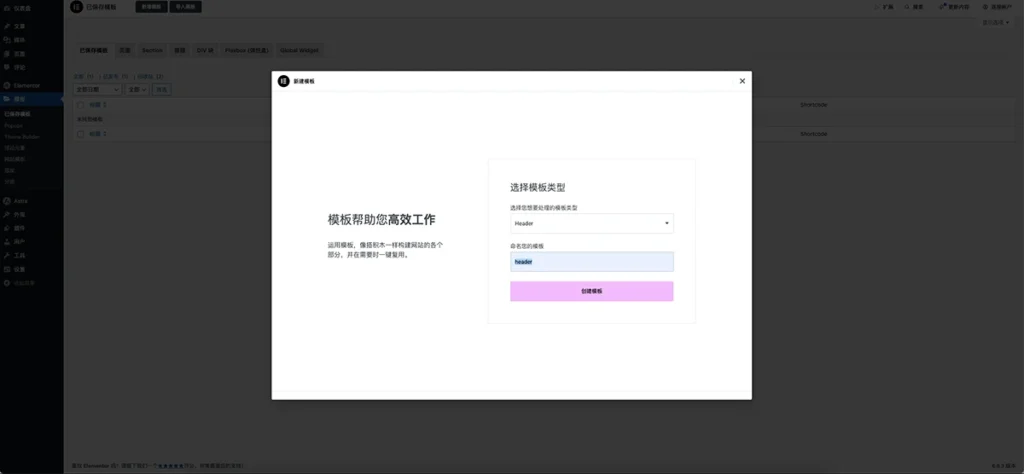Click the Elementor logo in dialog header
1024x474 pixels.
[284, 81]
